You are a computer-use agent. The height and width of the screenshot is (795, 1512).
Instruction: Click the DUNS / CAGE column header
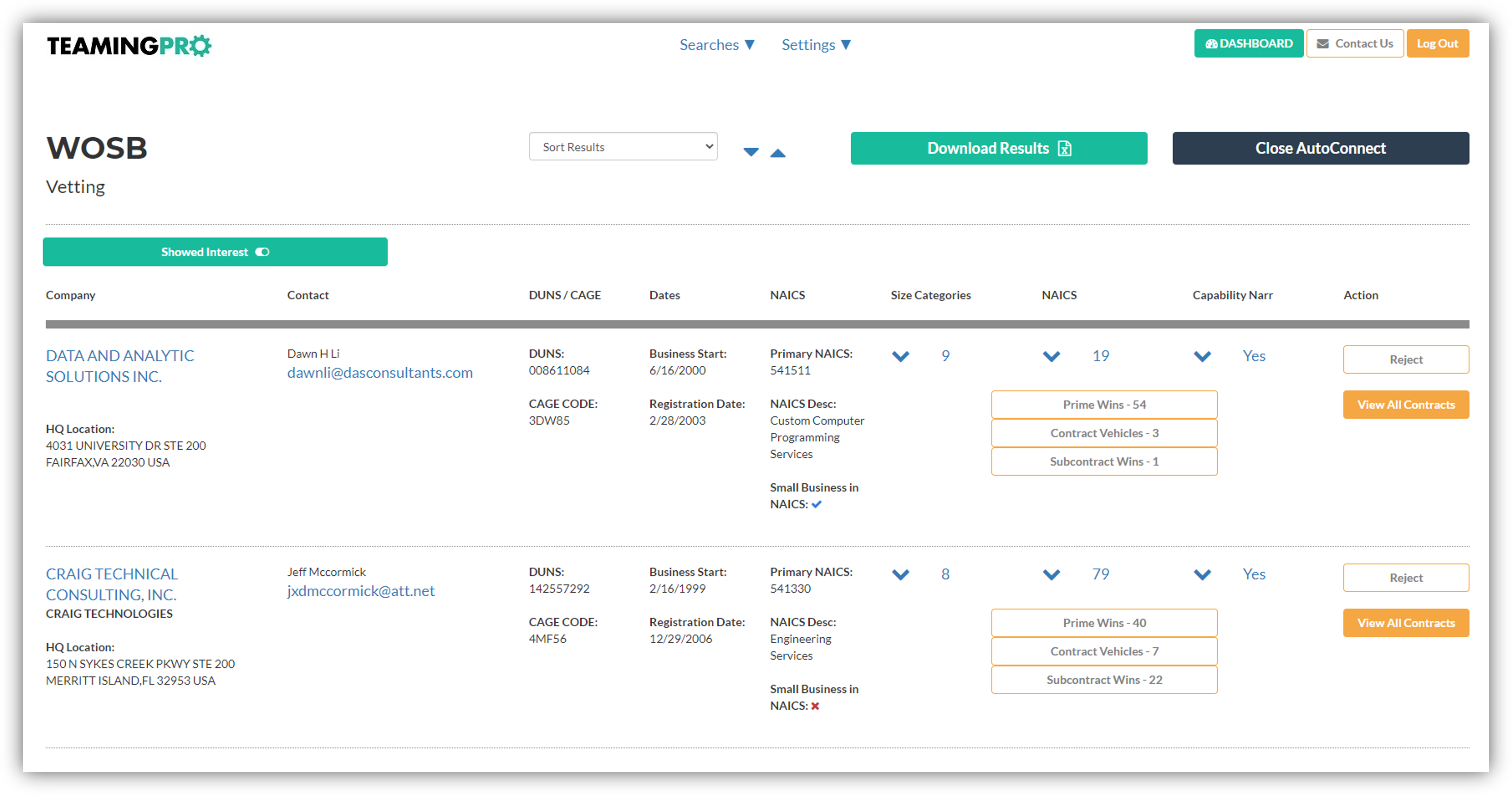click(x=565, y=295)
